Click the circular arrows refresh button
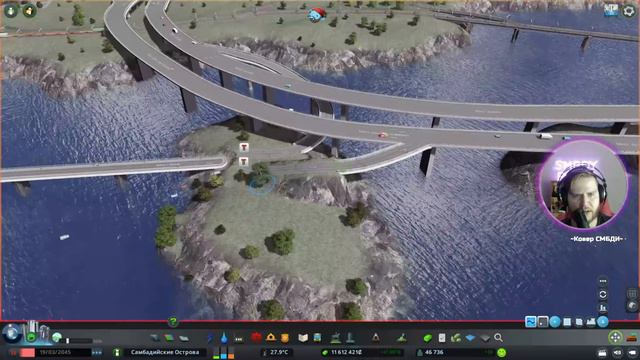The width and height of the screenshot is (640, 360). click(603, 294)
